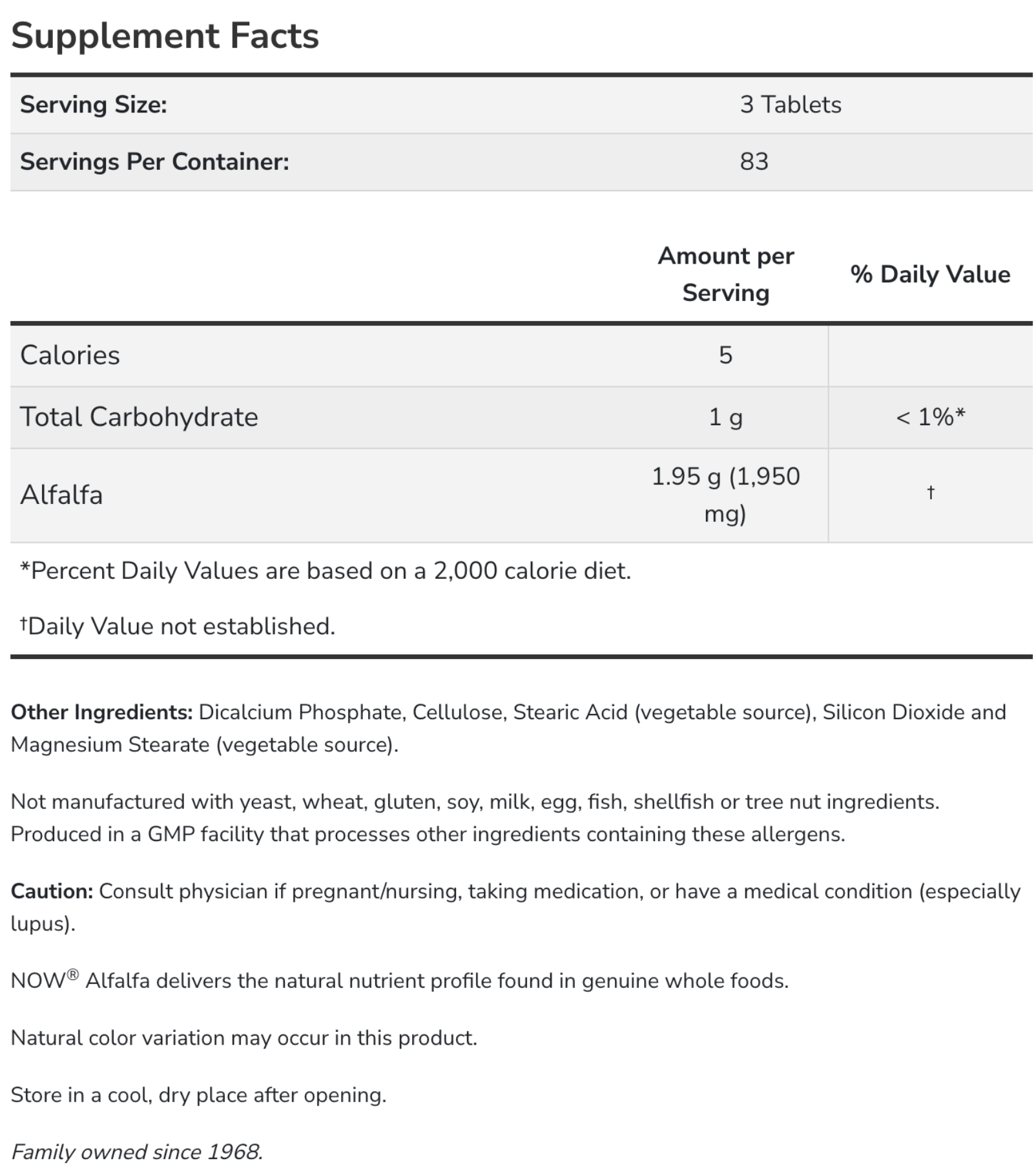Viewport: 1036px width, 1170px height.
Task: Click the Total Carbohydrate row label
Action: (x=139, y=417)
